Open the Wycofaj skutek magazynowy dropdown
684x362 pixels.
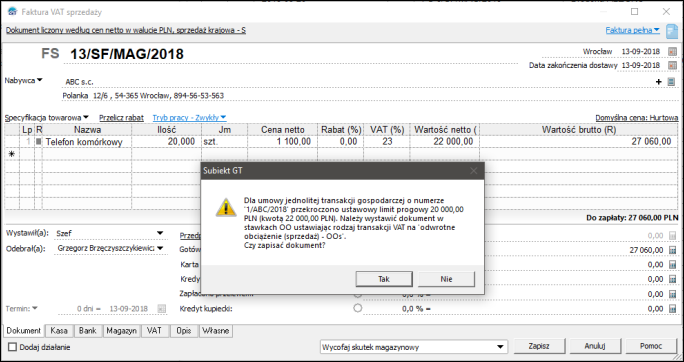pos(499,347)
